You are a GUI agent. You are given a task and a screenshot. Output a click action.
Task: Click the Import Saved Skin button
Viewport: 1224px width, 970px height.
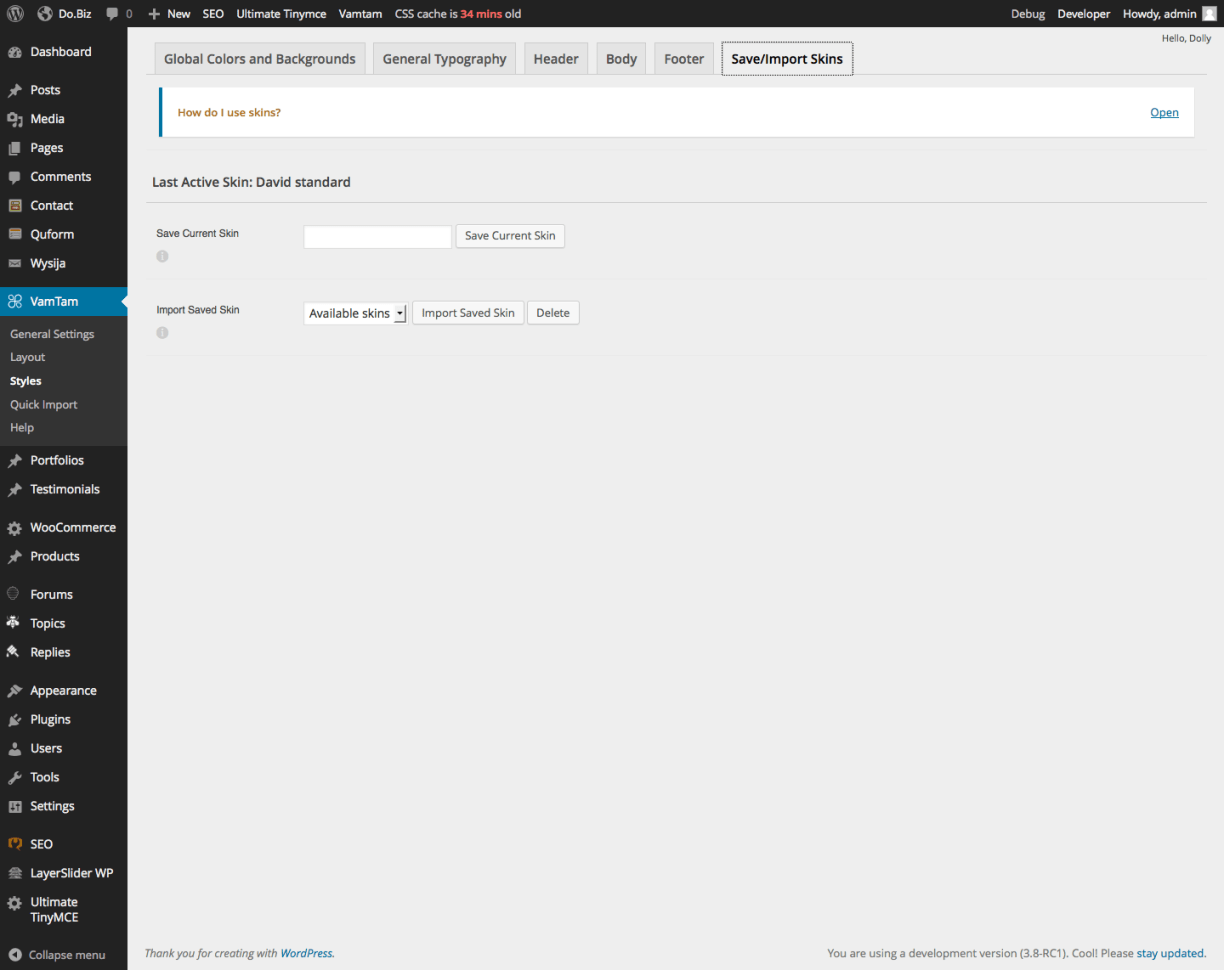coord(468,313)
